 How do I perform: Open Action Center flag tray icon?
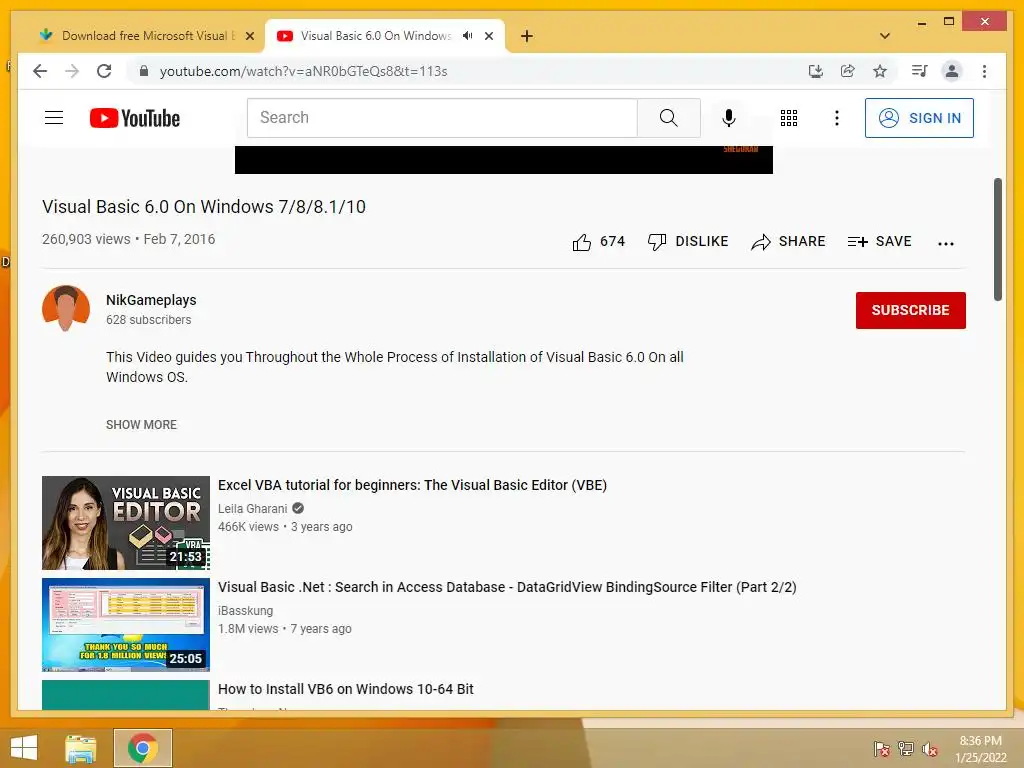coord(882,749)
